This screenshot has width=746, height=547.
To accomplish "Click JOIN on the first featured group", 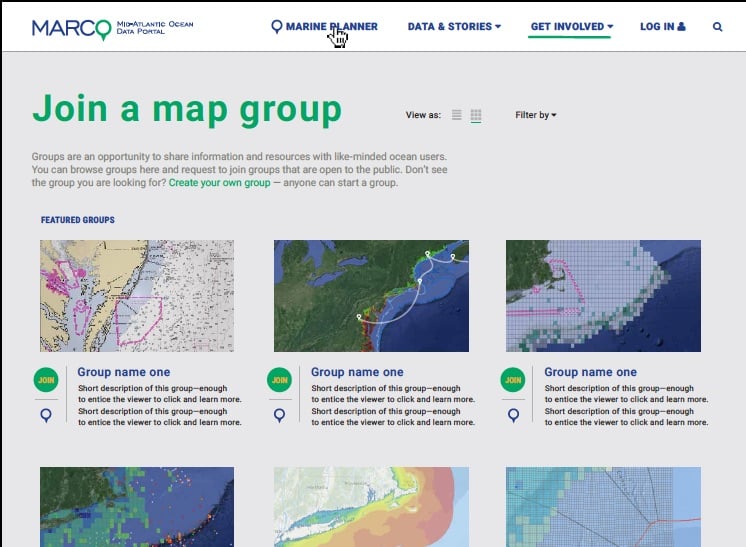I will click(46, 380).
